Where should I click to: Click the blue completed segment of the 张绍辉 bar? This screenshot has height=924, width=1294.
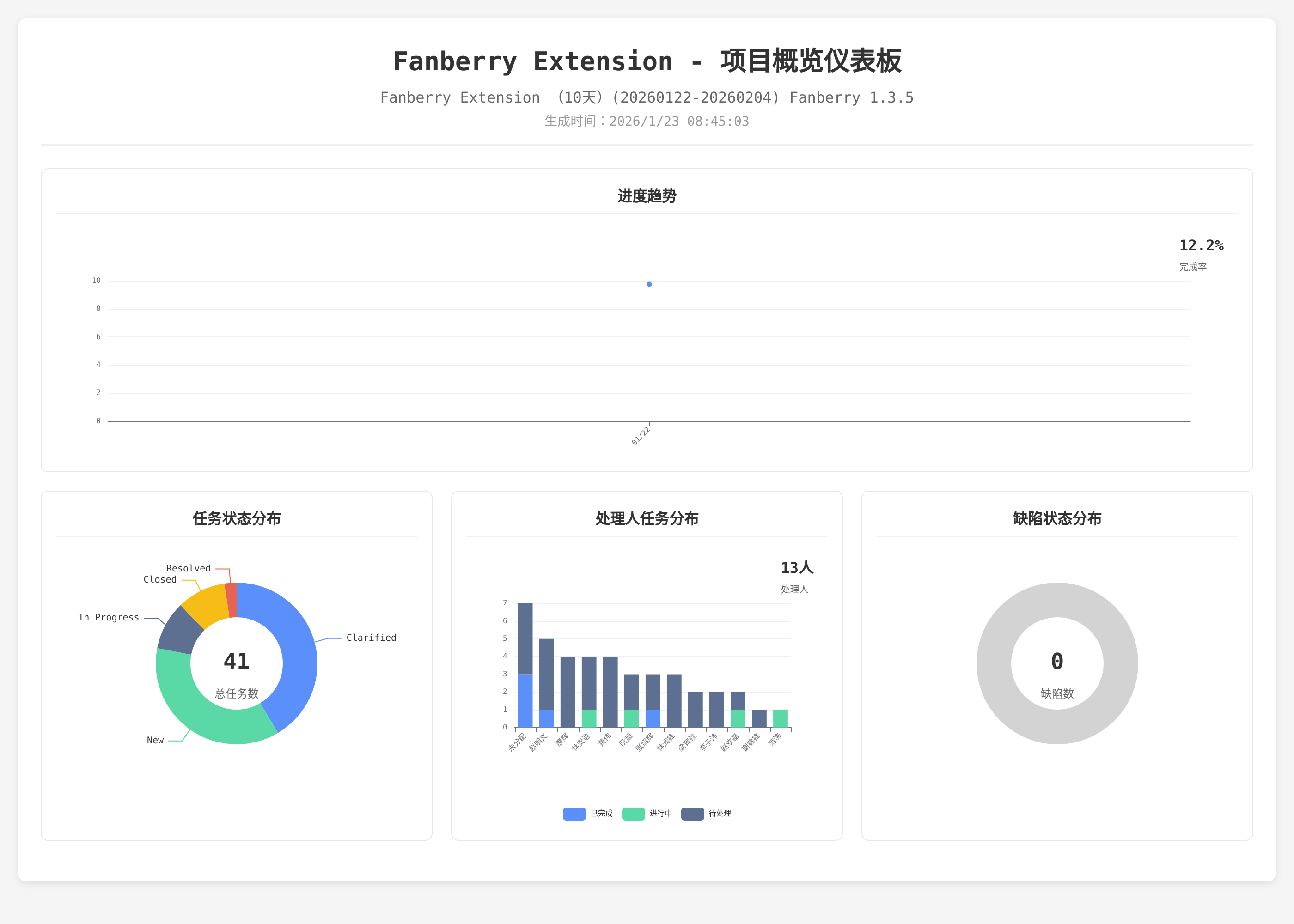click(653, 718)
